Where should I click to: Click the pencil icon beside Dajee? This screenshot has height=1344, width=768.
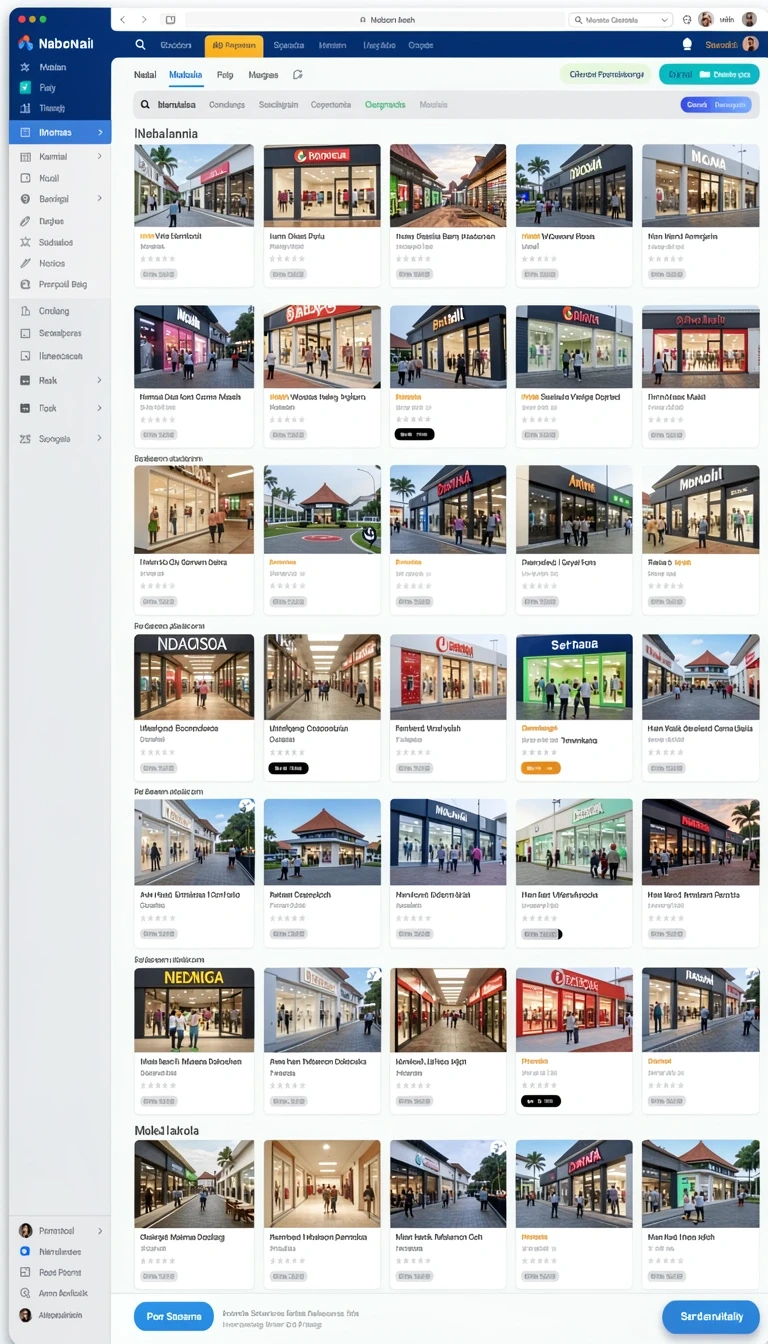[25, 221]
